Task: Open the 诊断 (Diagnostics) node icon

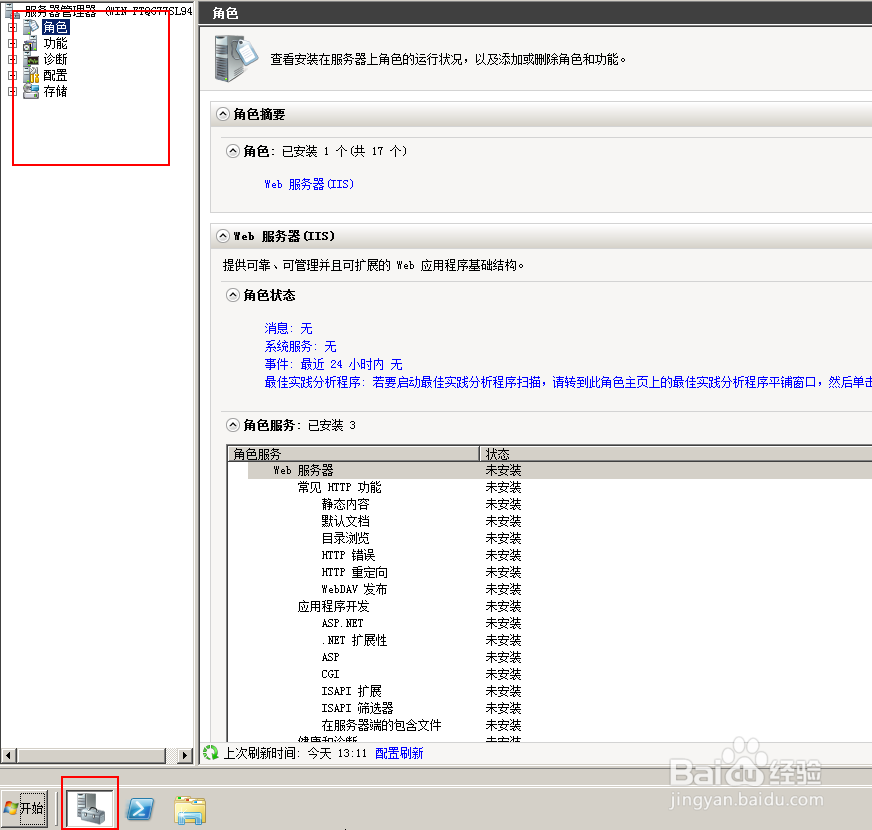Action: pyautogui.click(x=31, y=59)
